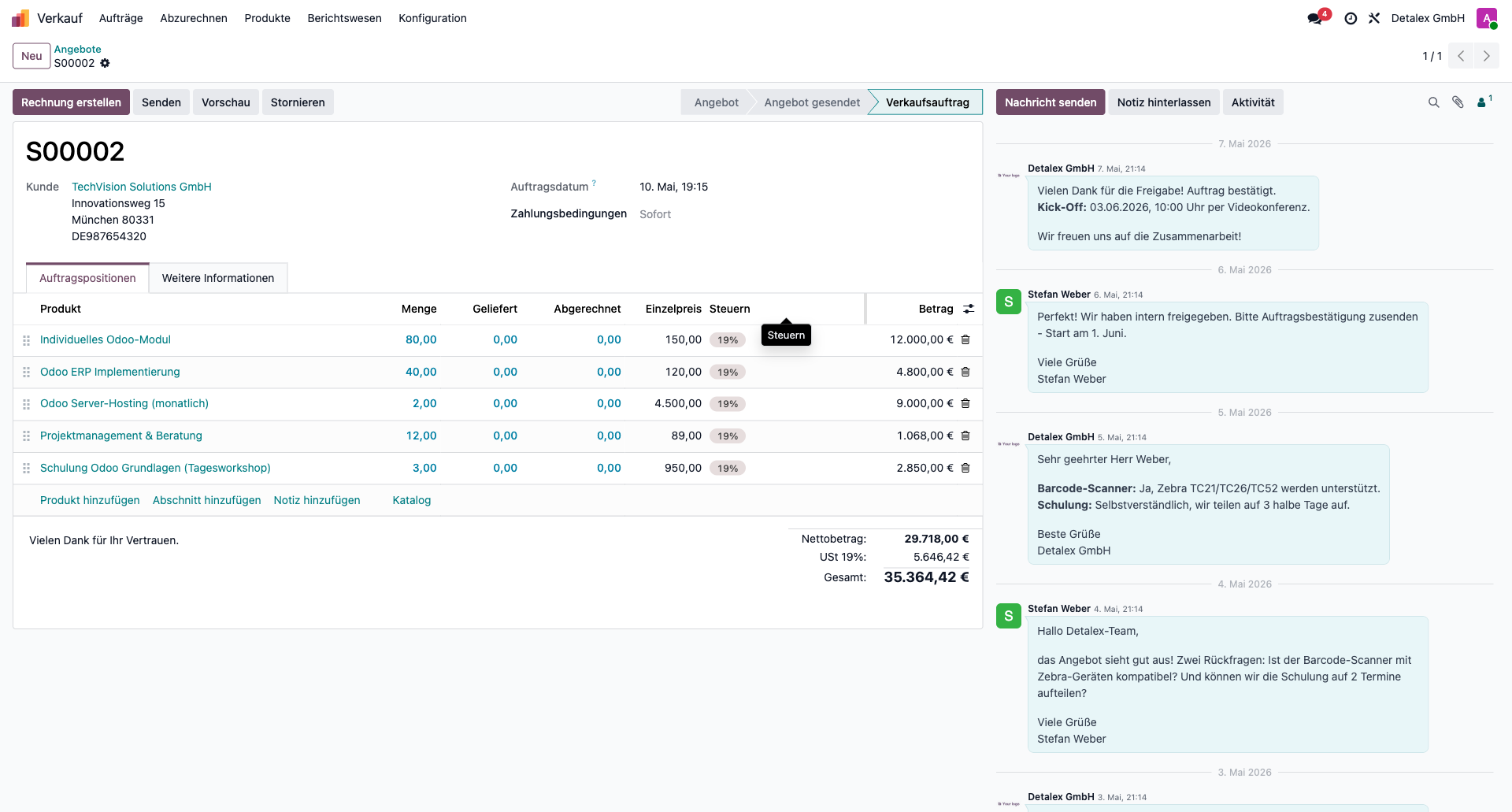
Task: Open the Produkte menu
Action: pyautogui.click(x=268, y=18)
